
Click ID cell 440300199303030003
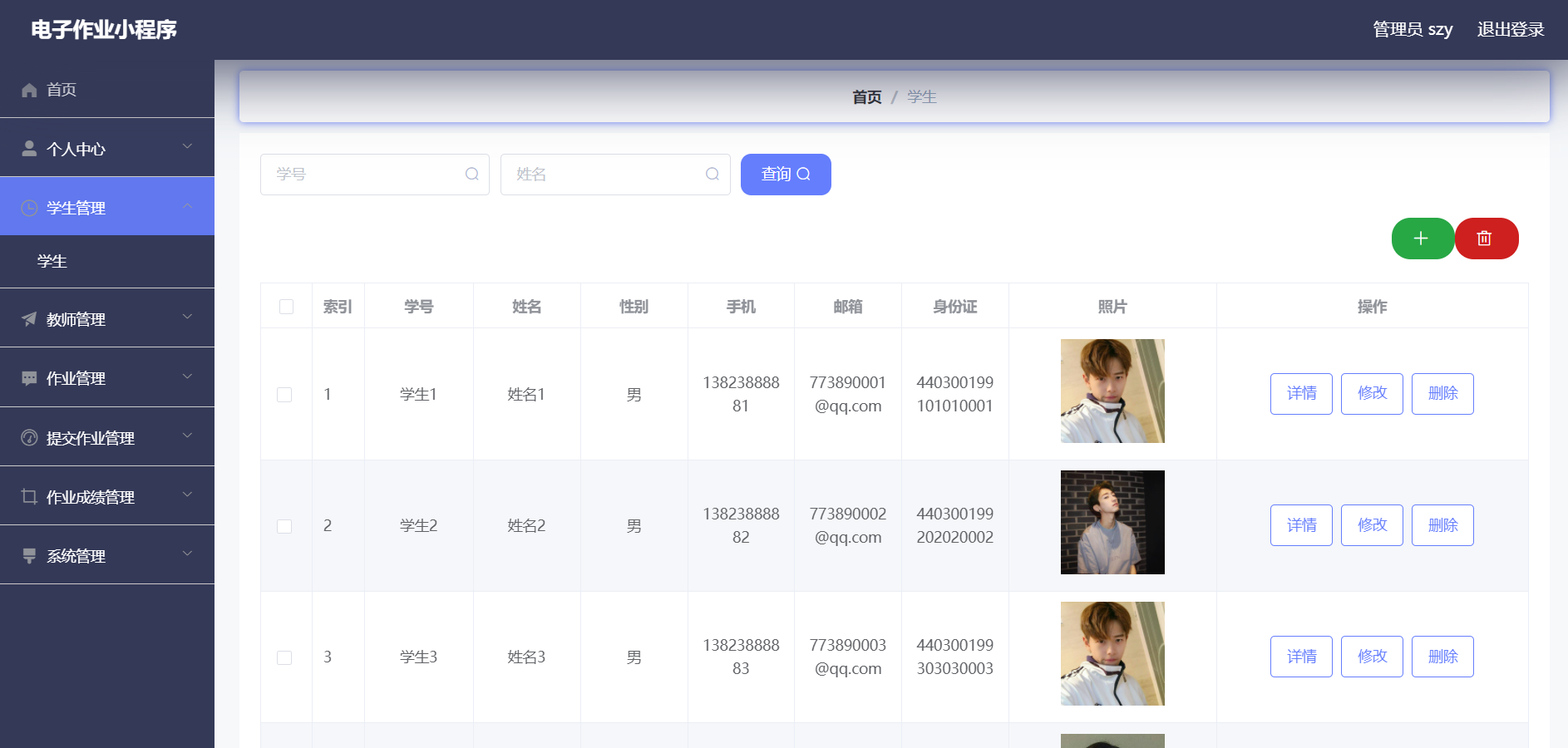[954, 657]
